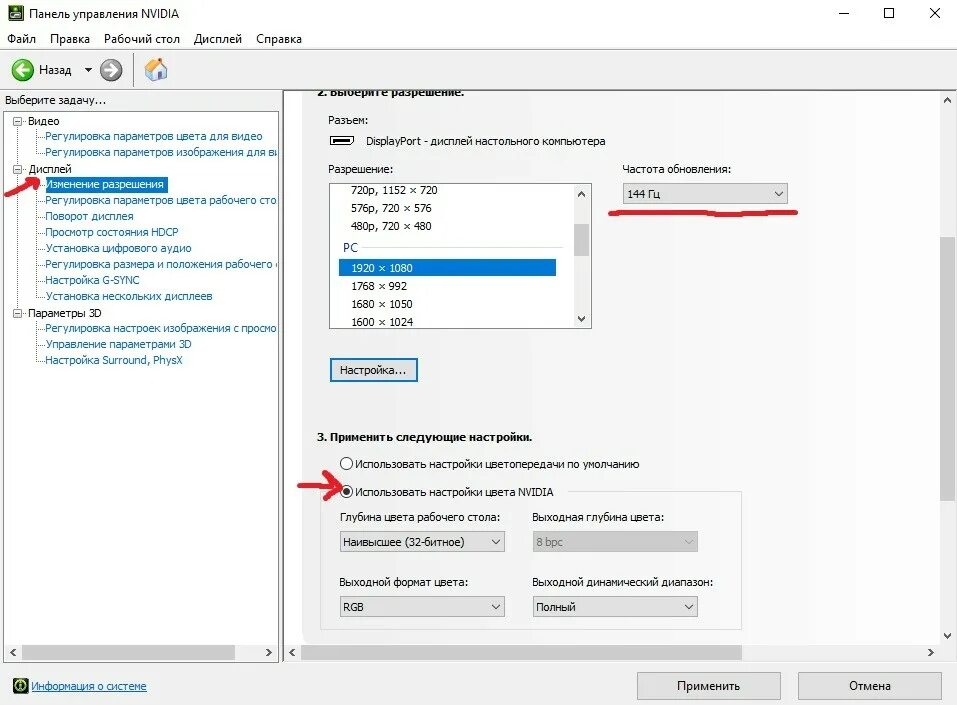Open Управление параметрами 3D page
The image size is (957, 705).
click(118, 344)
